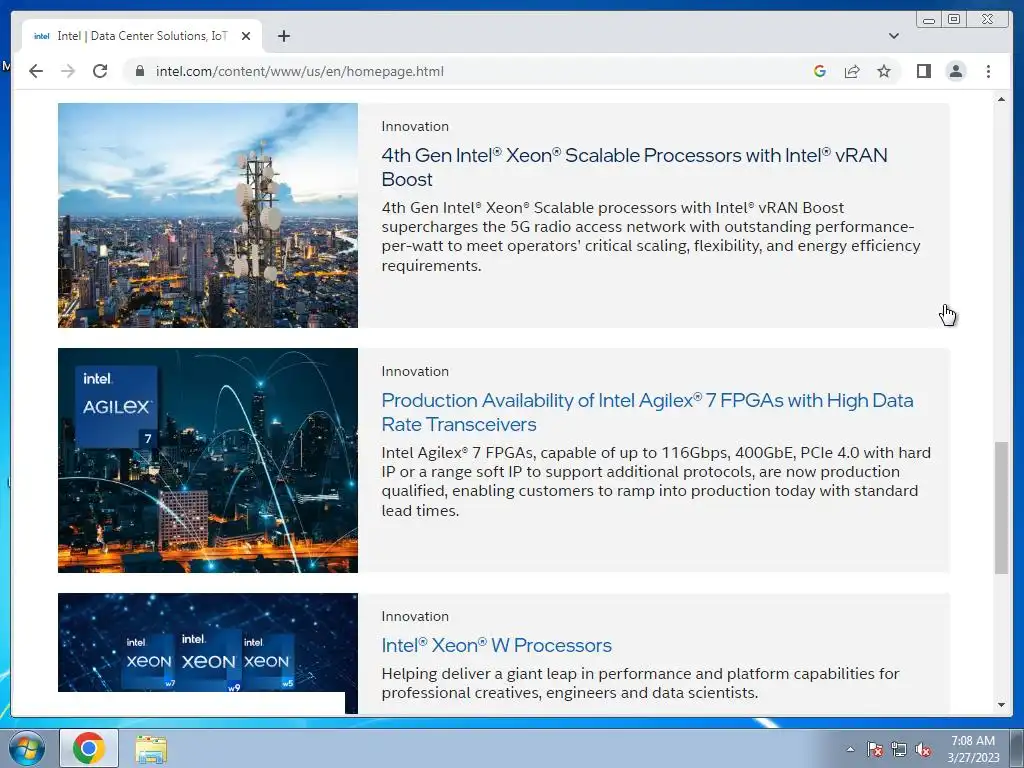Click the scrollbar up arrow
The height and width of the screenshot is (768, 1024).
click(1001, 99)
